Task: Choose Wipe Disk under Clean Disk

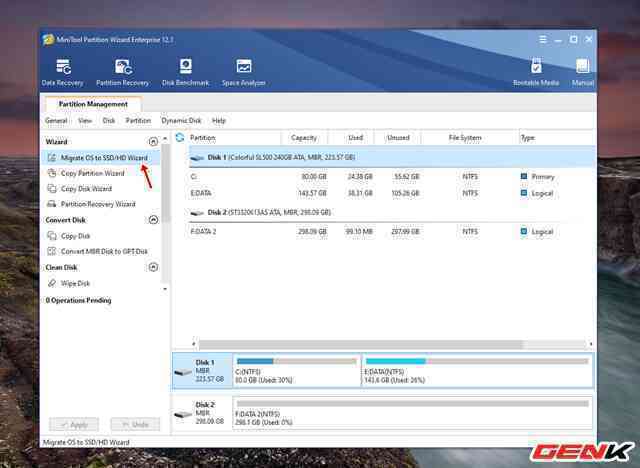Action: pos(75,283)
